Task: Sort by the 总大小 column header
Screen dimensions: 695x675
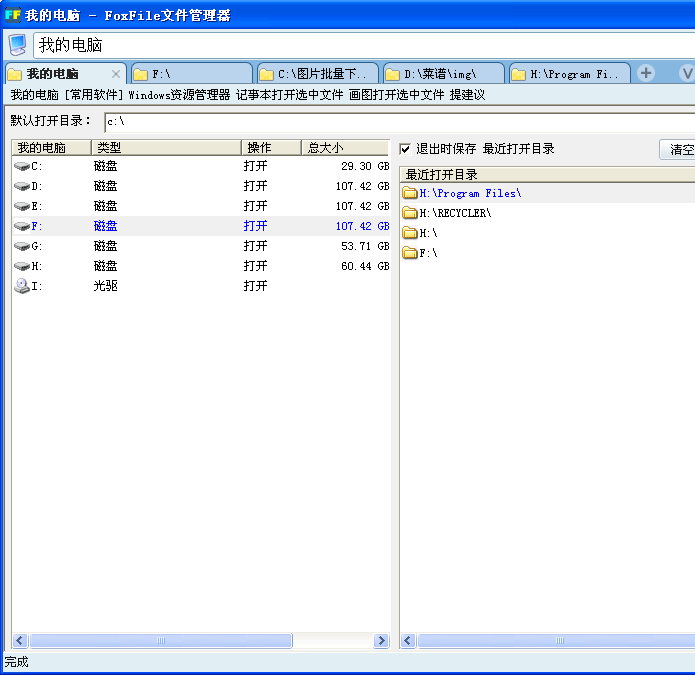Action: click(344, 148)
